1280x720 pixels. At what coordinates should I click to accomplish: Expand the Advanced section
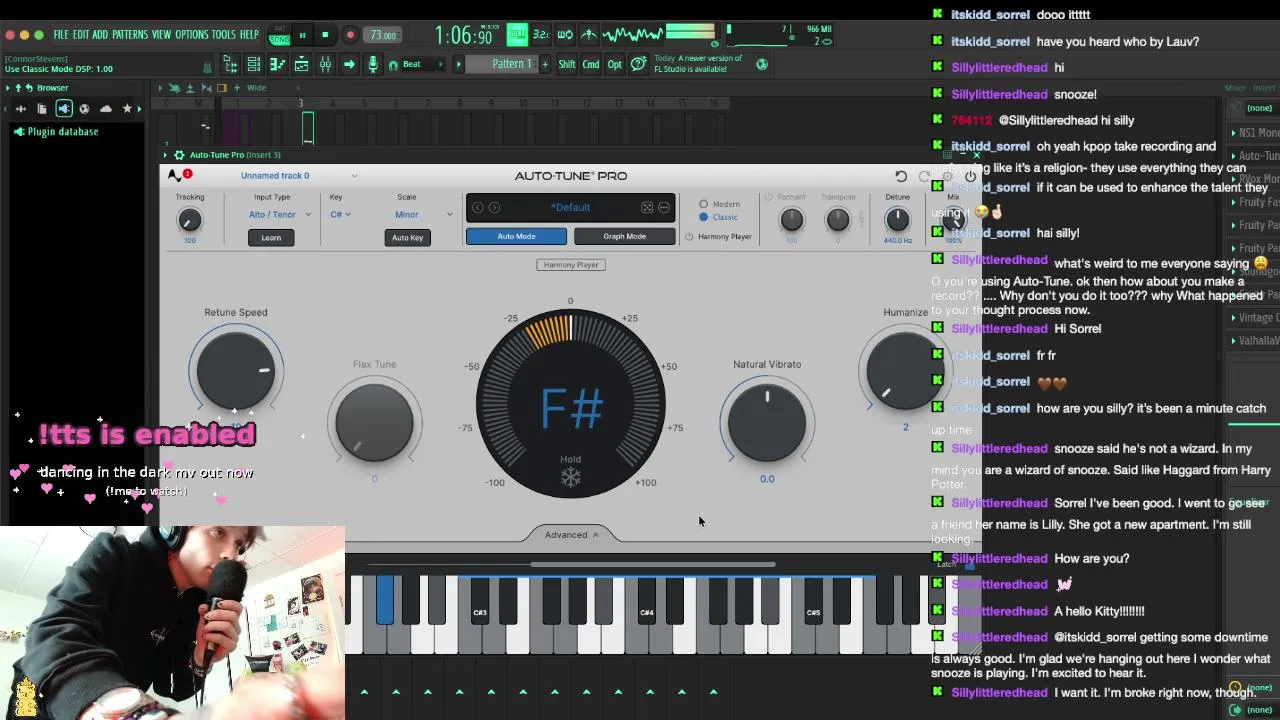(572, 535)
